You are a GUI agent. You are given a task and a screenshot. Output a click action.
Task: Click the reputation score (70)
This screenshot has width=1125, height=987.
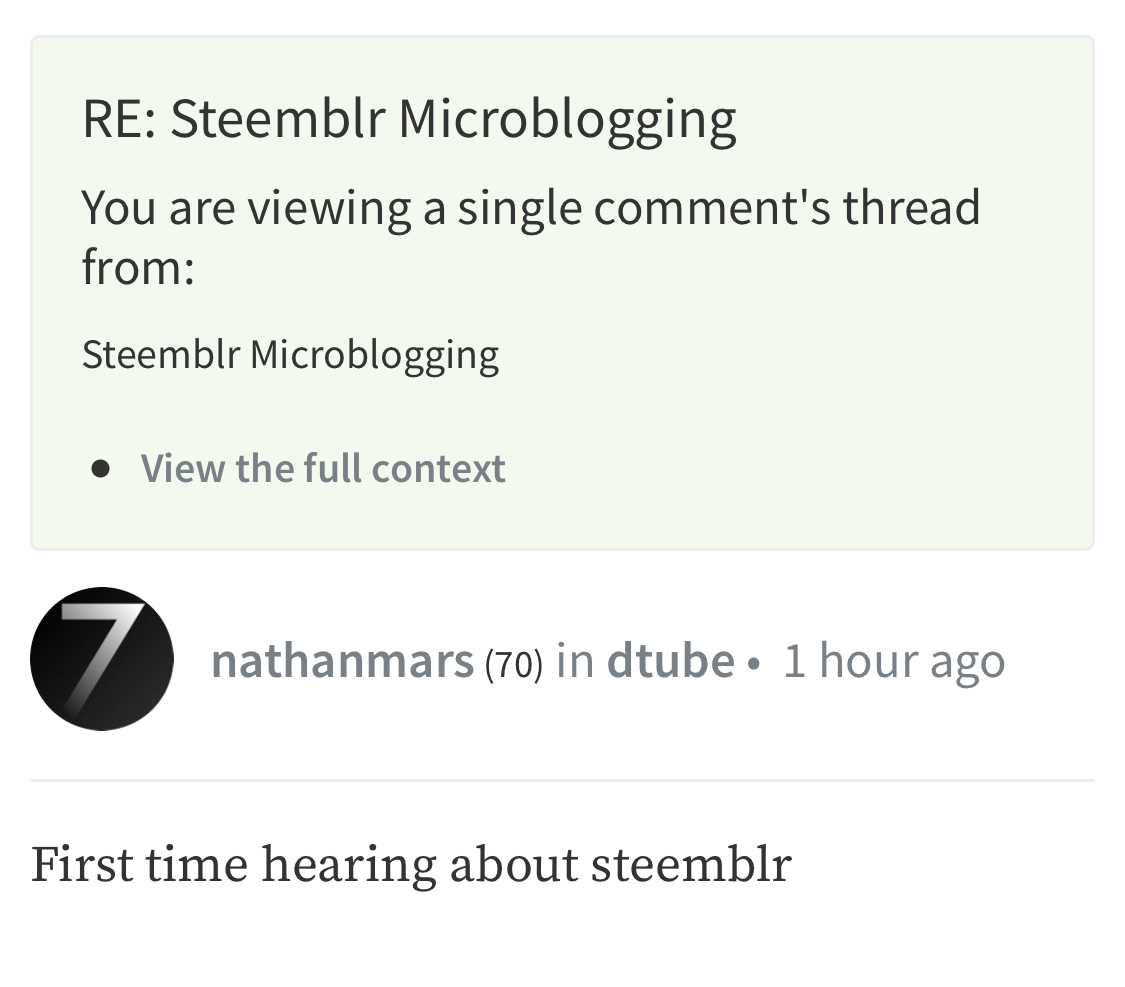514,663
